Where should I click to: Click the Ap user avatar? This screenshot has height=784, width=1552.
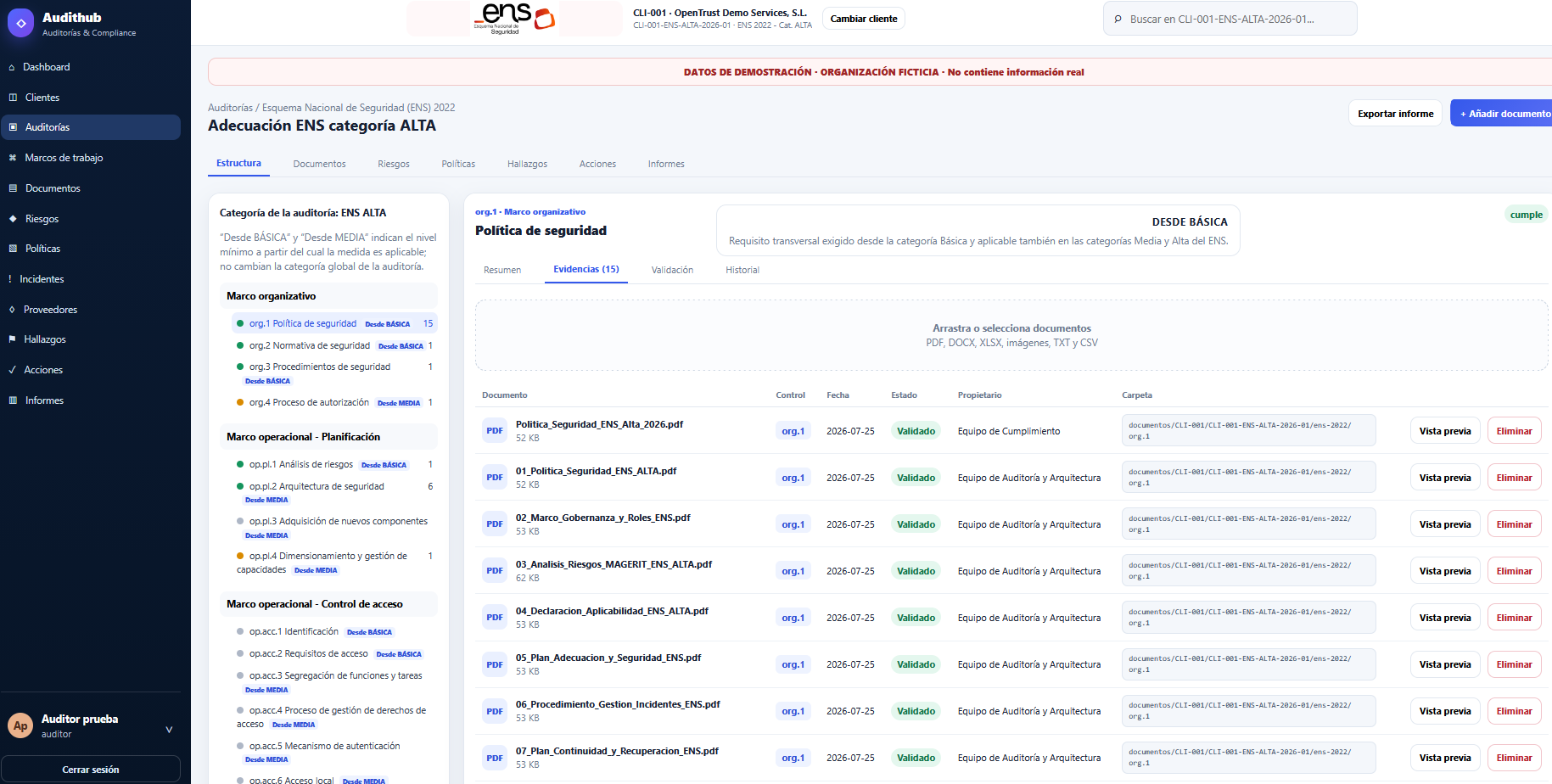[20, 726]
